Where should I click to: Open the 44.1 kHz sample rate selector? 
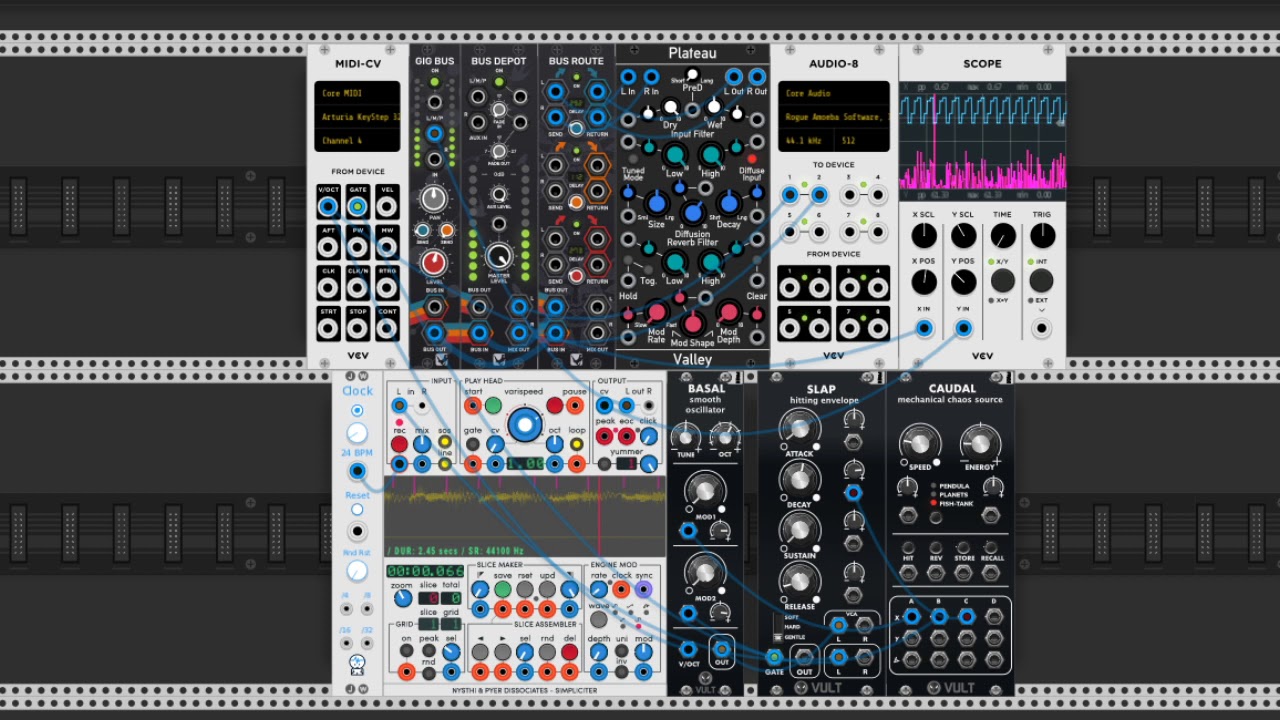coord(806,141)
